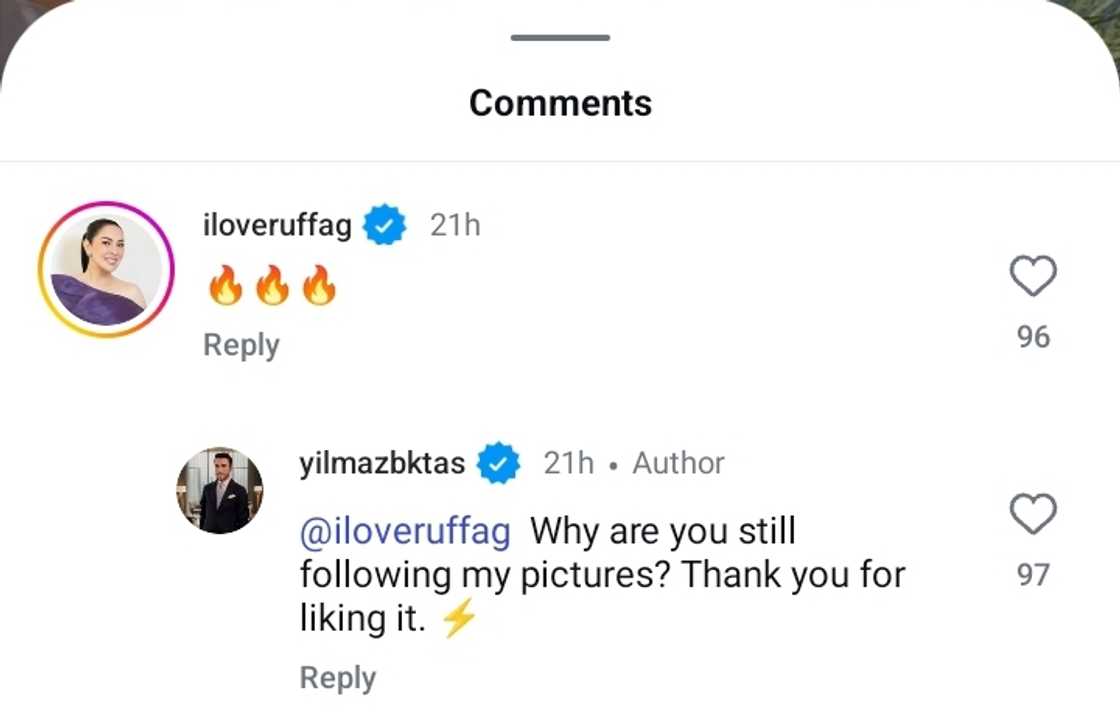Tap the verified badge beside yilmazbktas

(497, 463)
